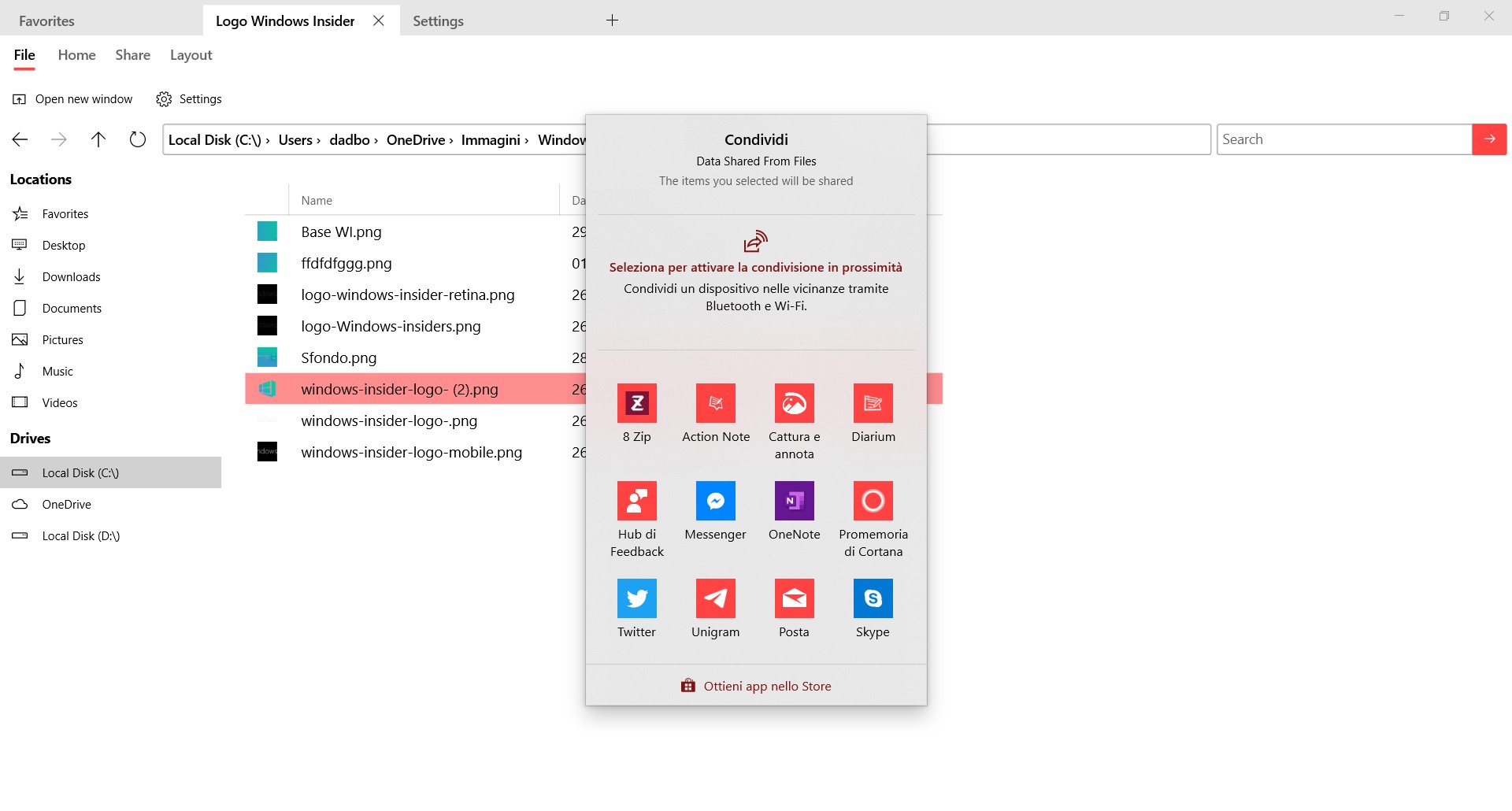Viewport: 1512px width, 811px height.
Task: Open Desktop in the sidebar
Action: (110, 246)
